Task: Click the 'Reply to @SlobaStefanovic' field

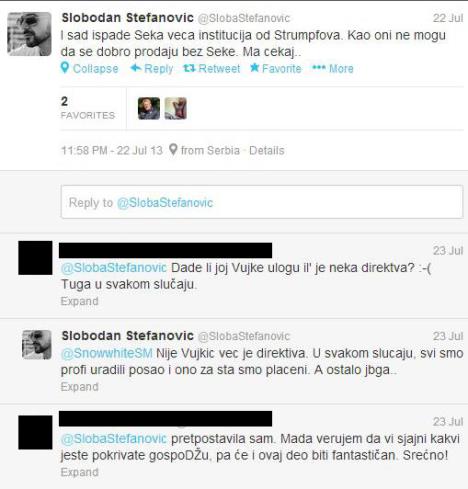Action: [x=262, y=202]
